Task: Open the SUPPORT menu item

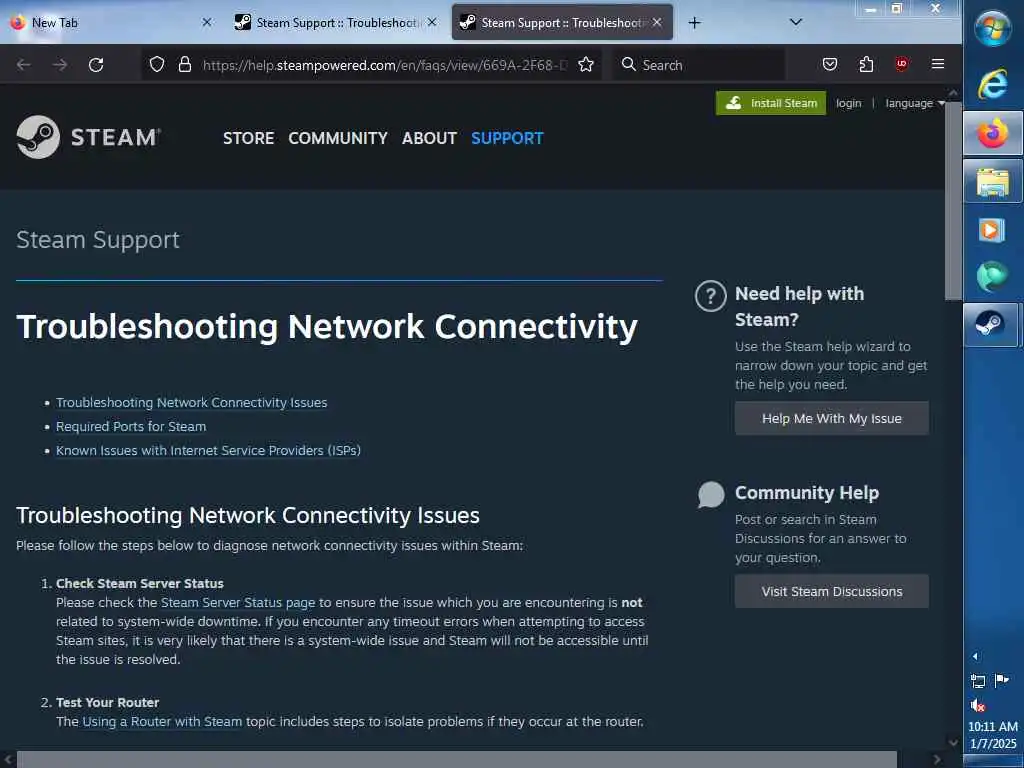Action: pyautogui.click(x=507, y=138)
